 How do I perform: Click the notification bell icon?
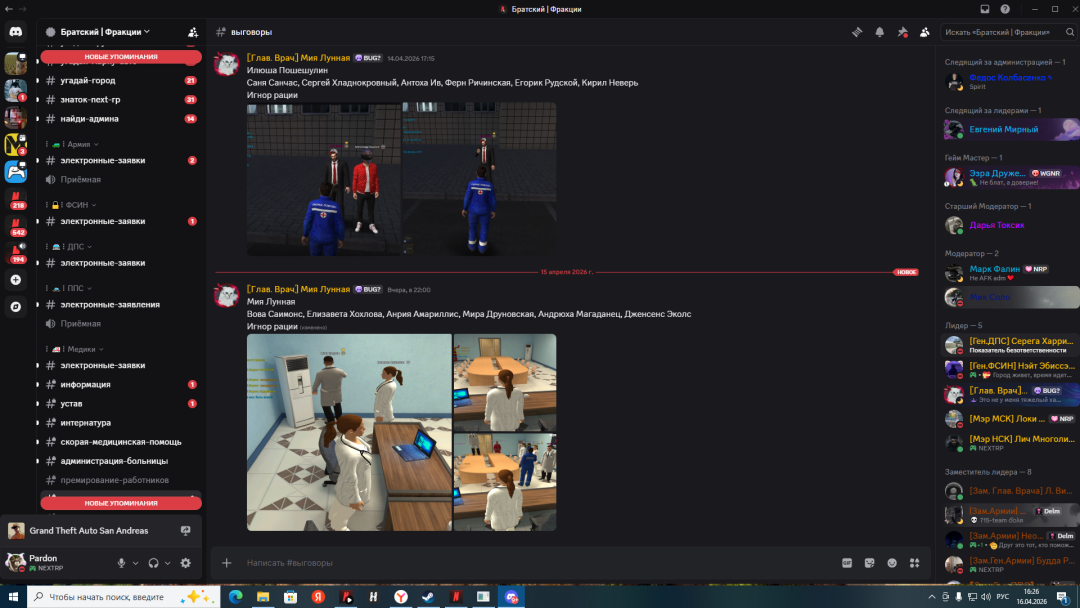click(880, 32)
